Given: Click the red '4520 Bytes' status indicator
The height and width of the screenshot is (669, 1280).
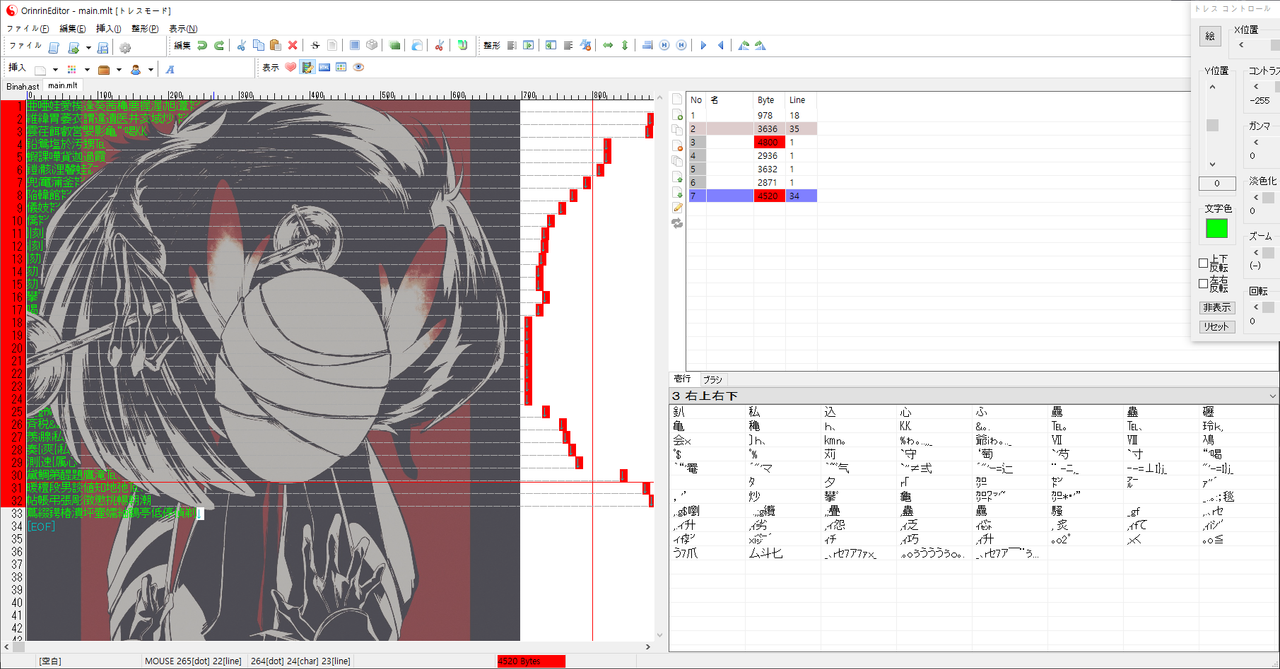Looking at the screenshot, I should tap(531, 661).
